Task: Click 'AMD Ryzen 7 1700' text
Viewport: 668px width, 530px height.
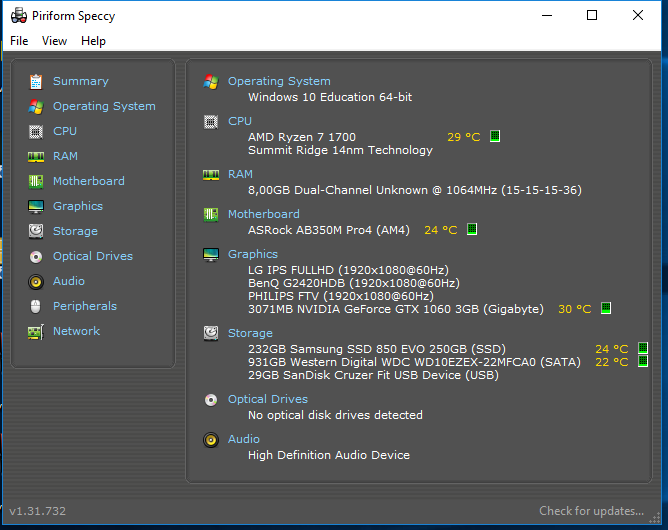Action: pos(302,137)
